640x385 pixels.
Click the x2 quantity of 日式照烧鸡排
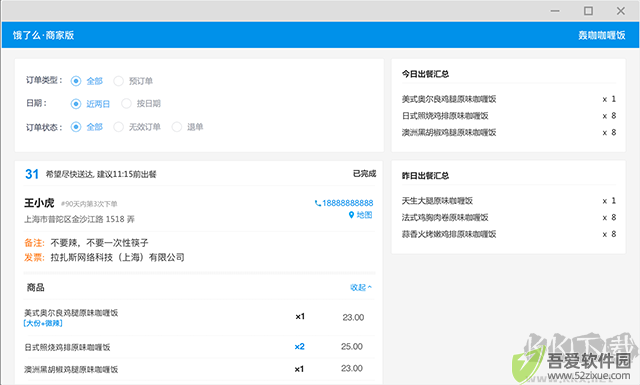pos(300,347)
